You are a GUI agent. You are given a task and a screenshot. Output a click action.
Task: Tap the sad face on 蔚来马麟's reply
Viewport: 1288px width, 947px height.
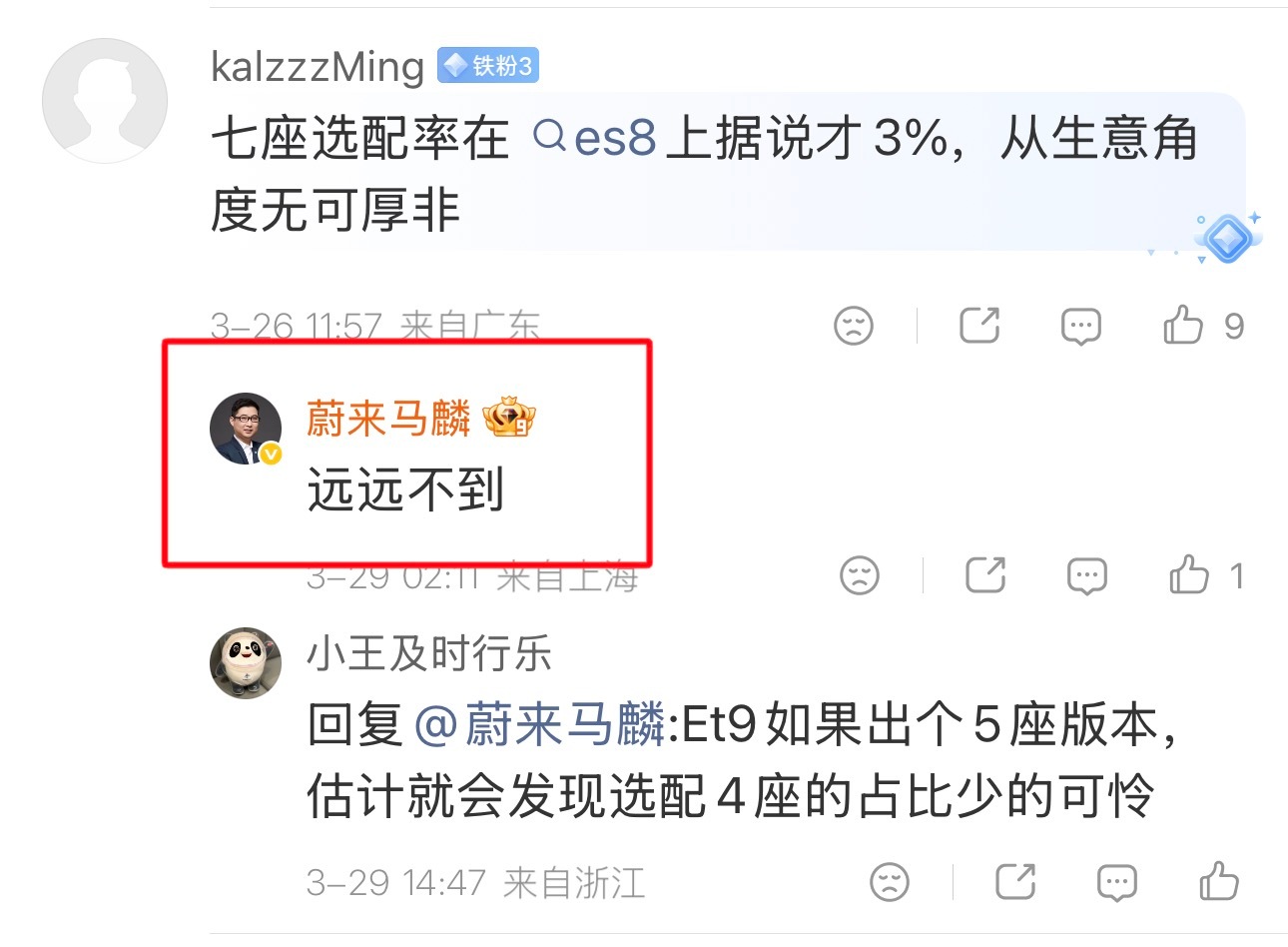coord(860,575)
